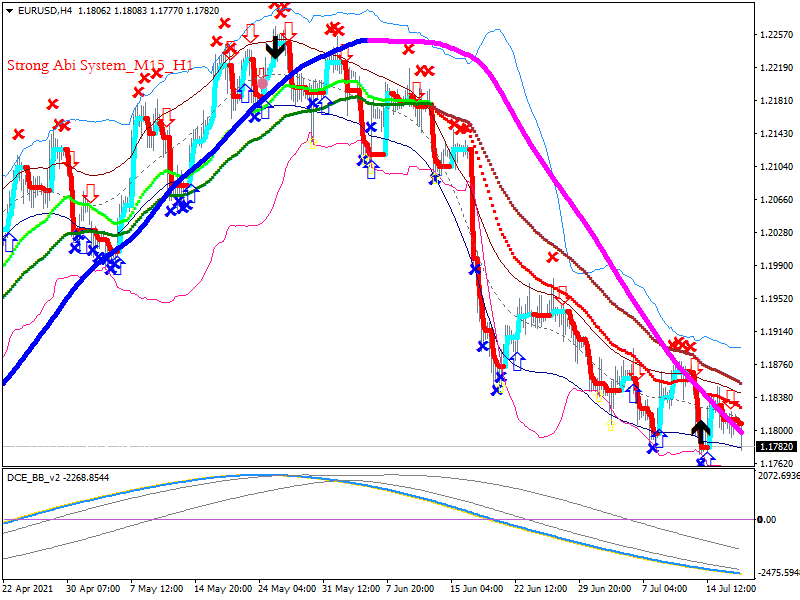Image resolution: width=800 pixels, height=600 pixels.
Task: Click the black up arrow buy signal
Action: (701, 432)
